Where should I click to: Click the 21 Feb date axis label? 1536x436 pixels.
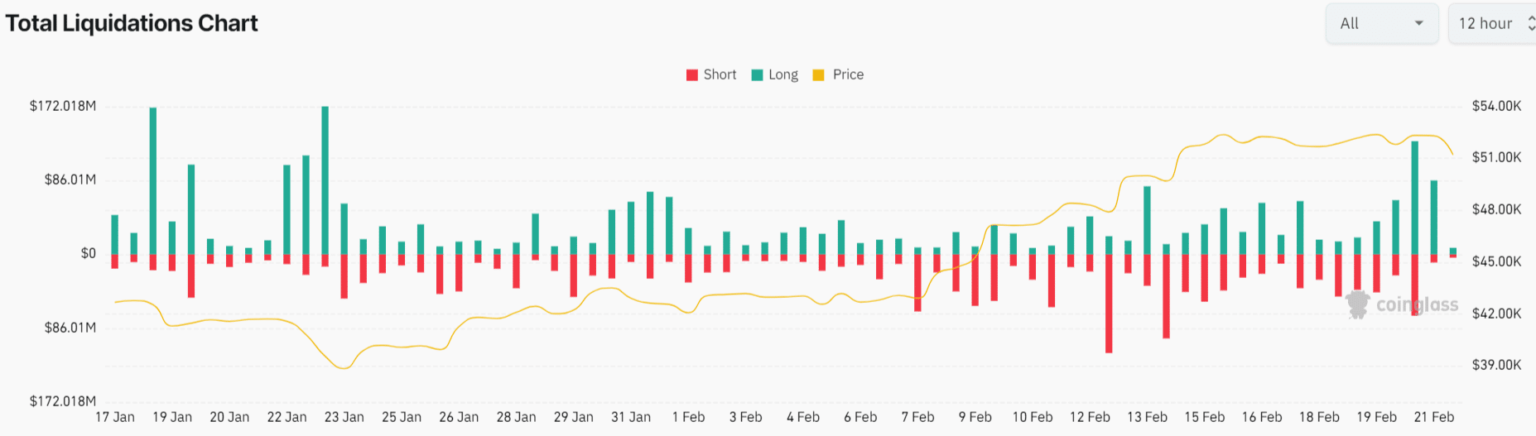(x=1435, y=416)
